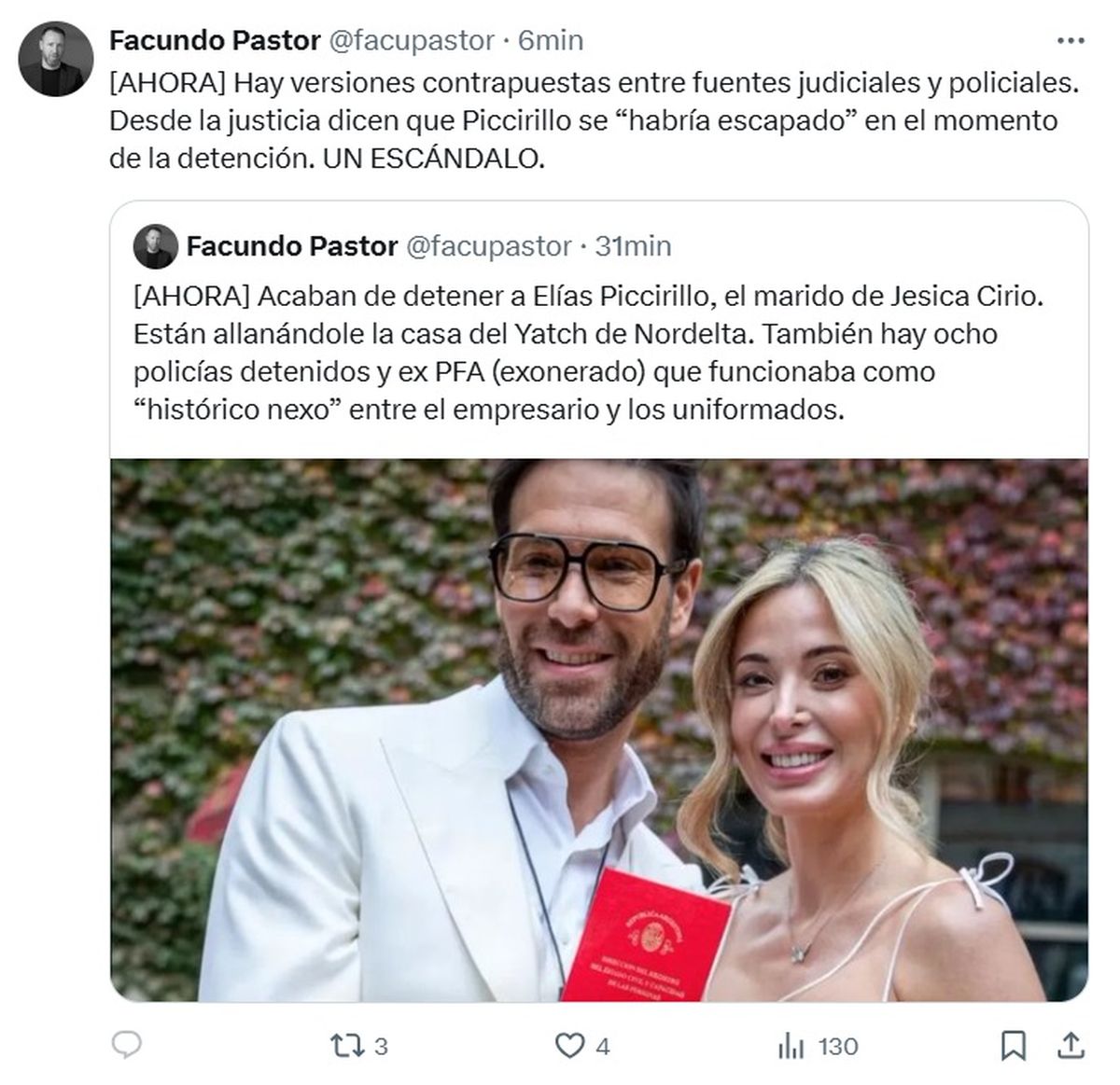Click the retweet icon with 3 reposts
The height and width of the screenshot is (1085, 1120).
coord(347,1046)
